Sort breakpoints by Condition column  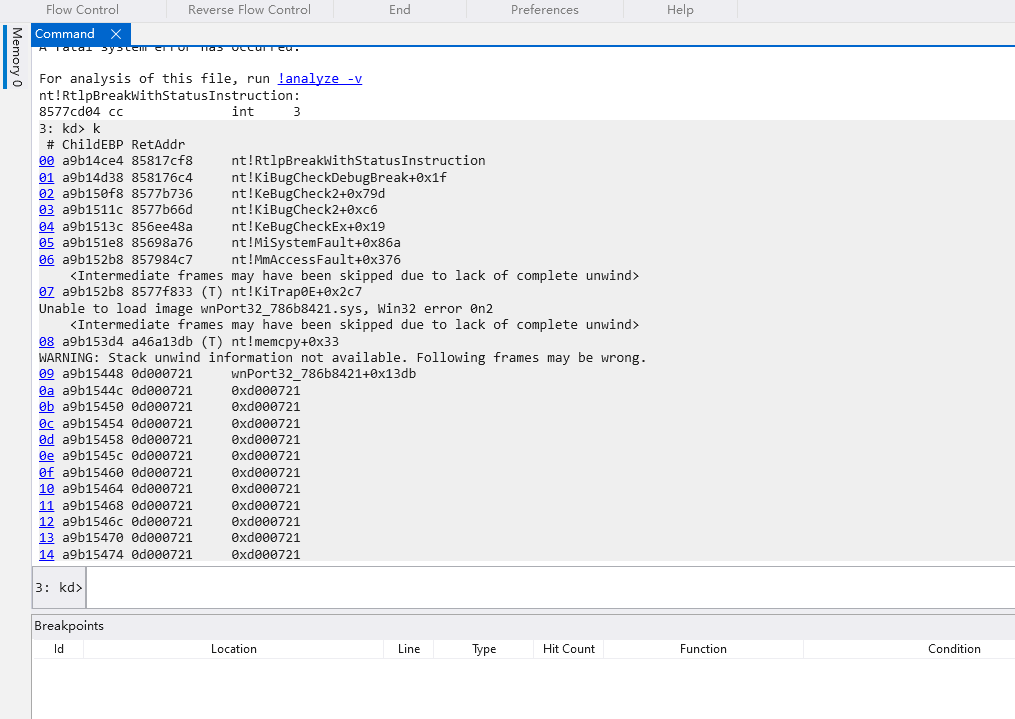[953, 649]
